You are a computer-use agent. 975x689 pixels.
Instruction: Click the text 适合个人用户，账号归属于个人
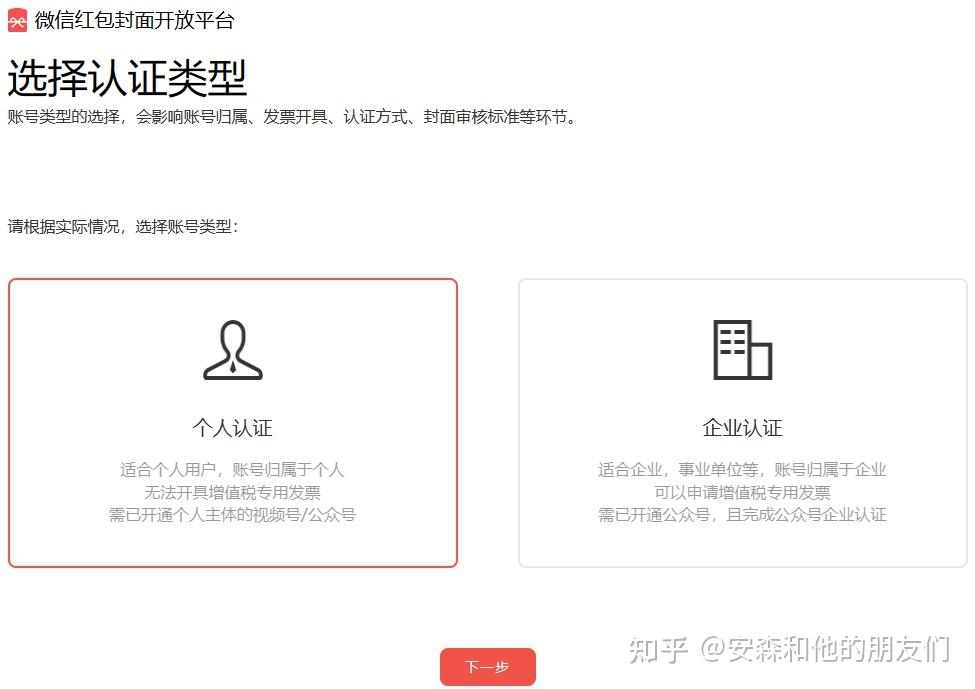coord(232,469)
